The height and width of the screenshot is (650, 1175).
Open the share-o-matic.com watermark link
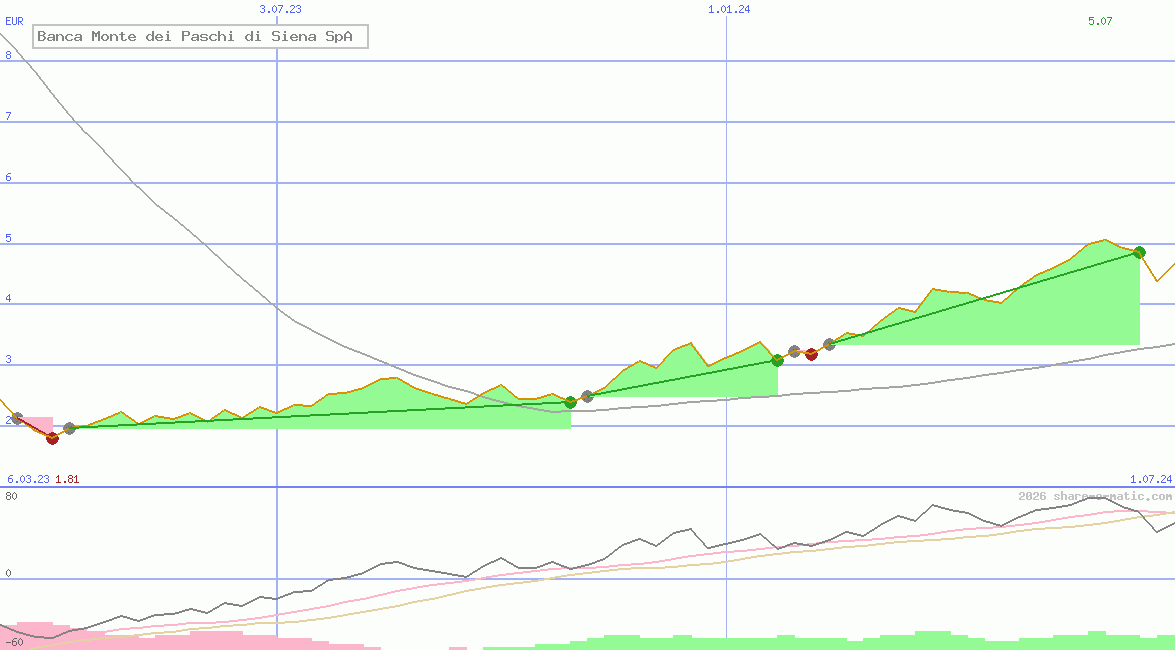[1095, 496]
